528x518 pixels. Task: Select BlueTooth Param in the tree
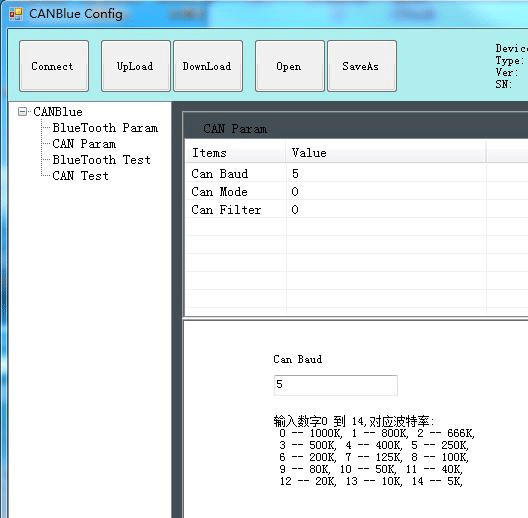coord(105,128)
